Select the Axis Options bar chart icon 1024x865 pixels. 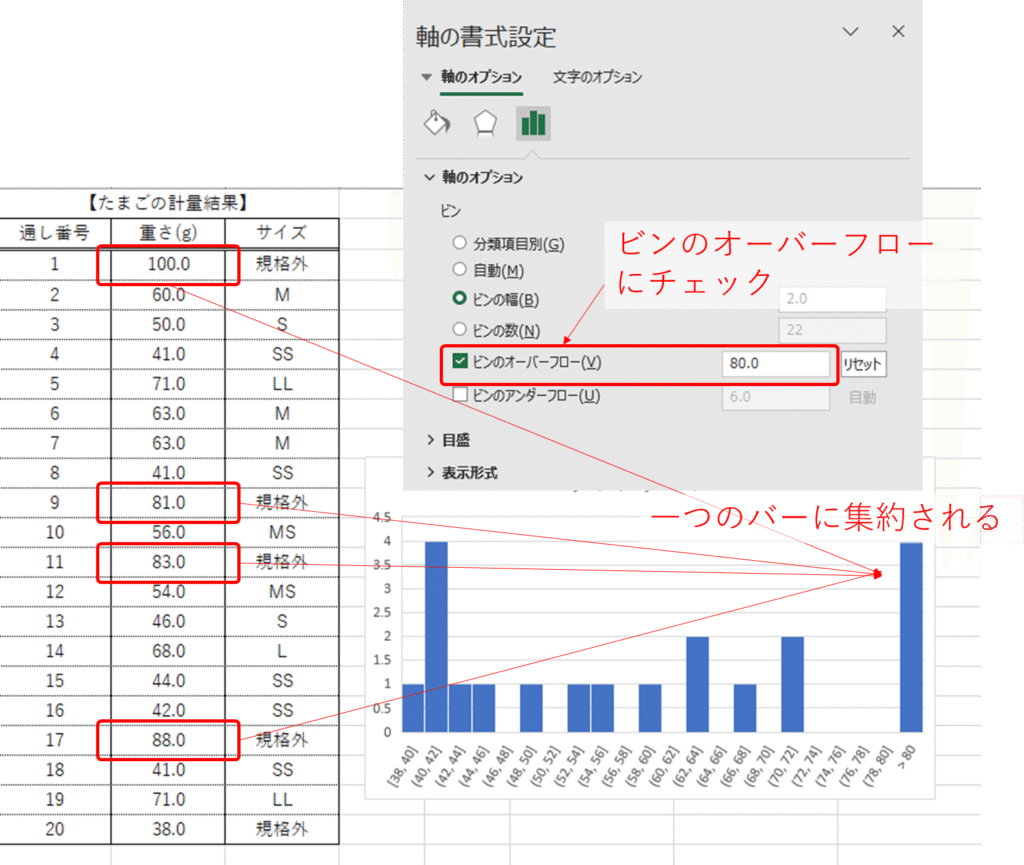(x=533, y=123)
